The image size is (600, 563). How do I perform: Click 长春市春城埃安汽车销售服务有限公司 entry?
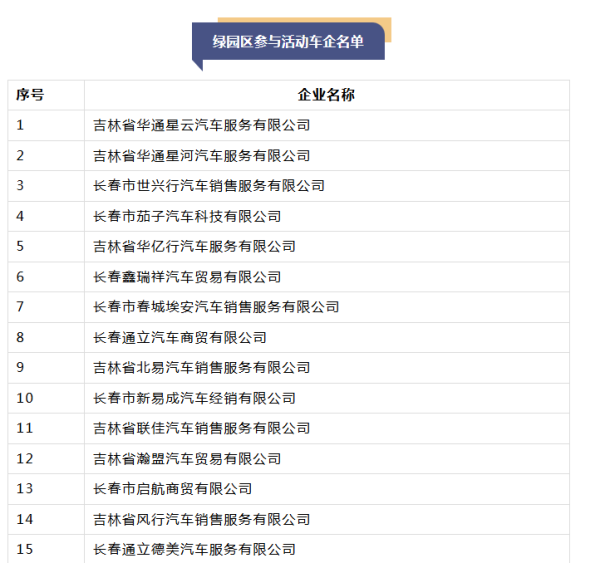pos(215,307)
